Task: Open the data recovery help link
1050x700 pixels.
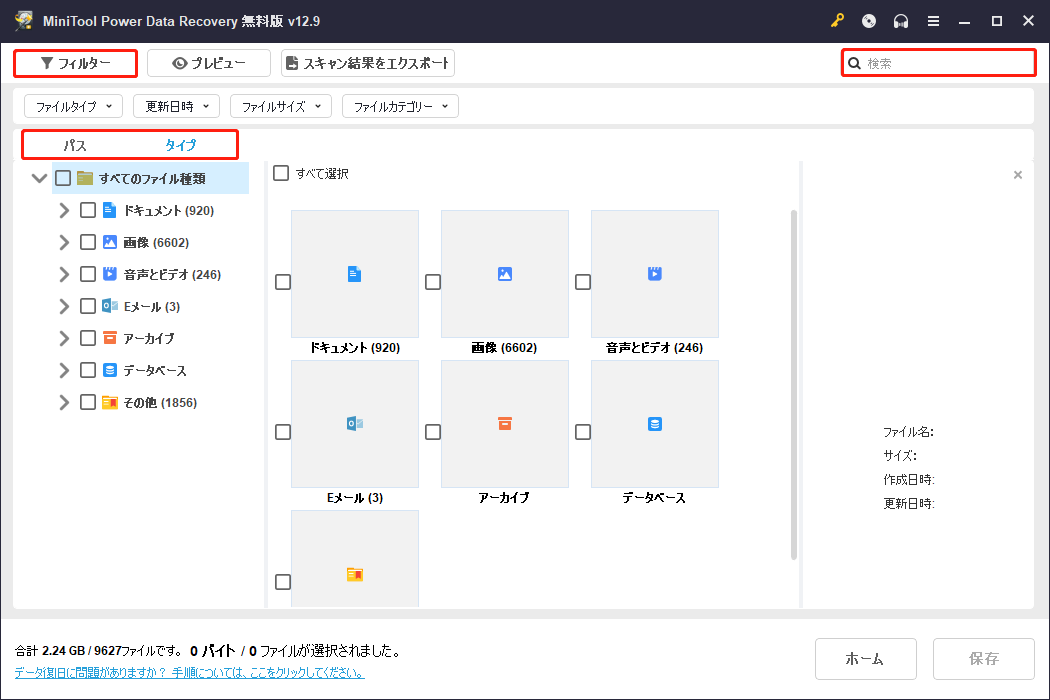Action: [x=190, y=673]
